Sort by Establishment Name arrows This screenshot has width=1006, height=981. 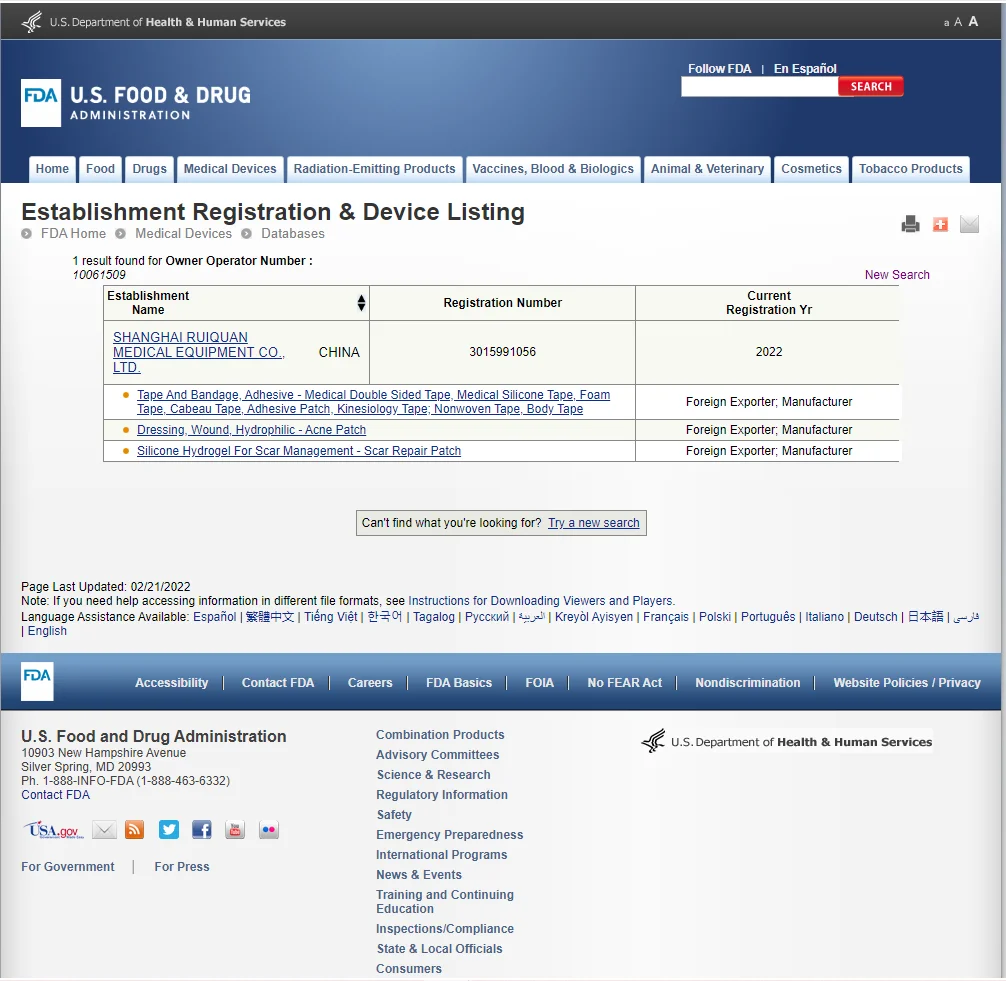point(361,303)
